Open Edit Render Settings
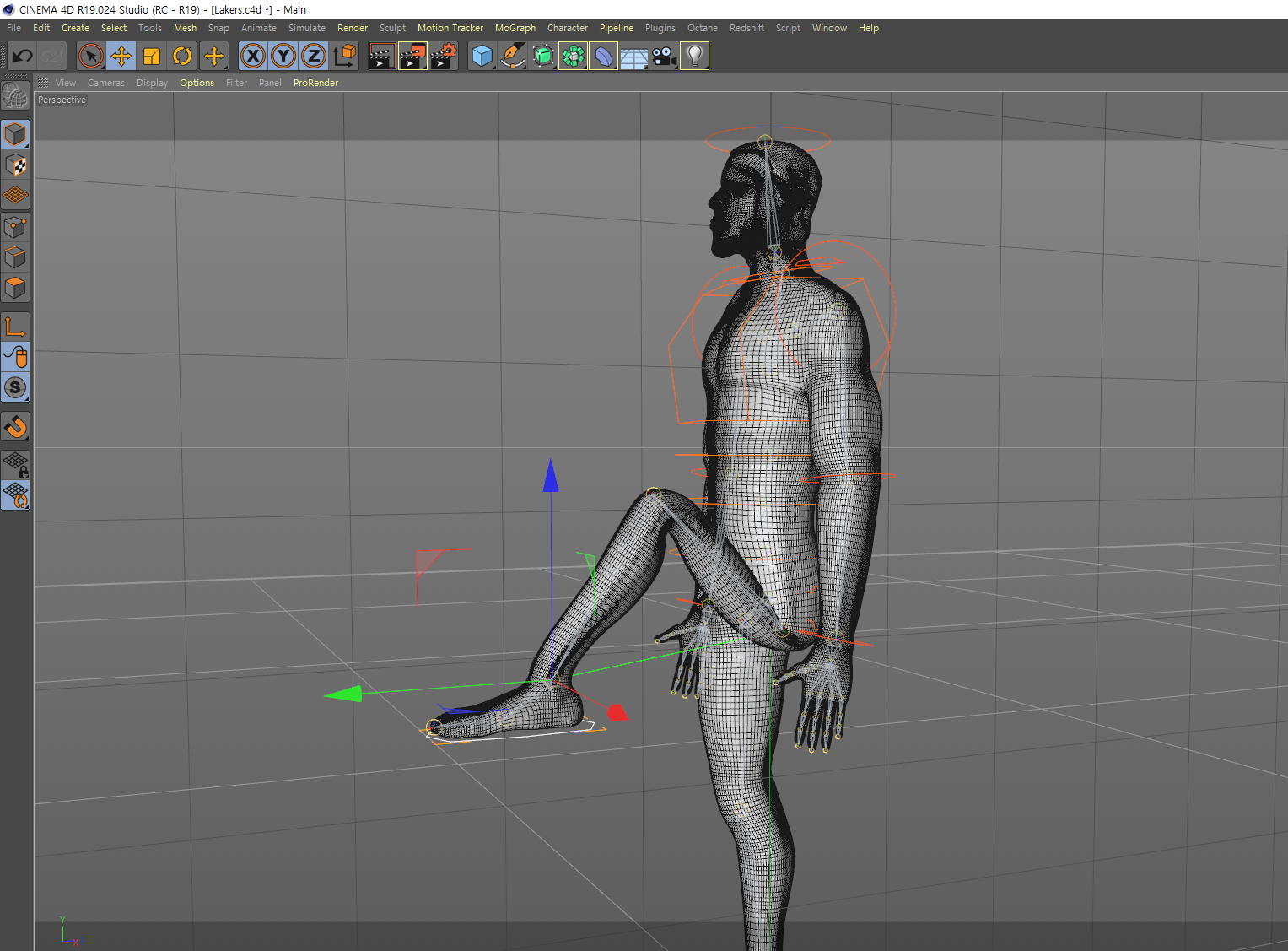 tap(443, 57)
